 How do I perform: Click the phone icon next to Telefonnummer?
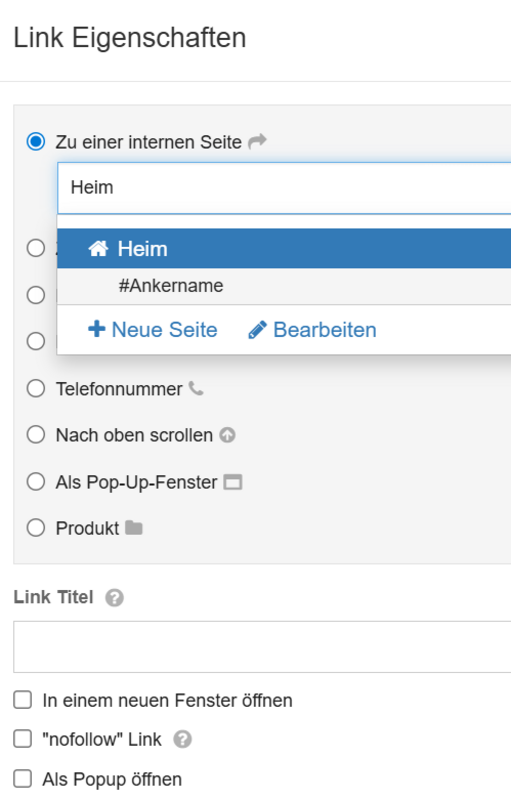pyautogui.click(x=196, y=388)
